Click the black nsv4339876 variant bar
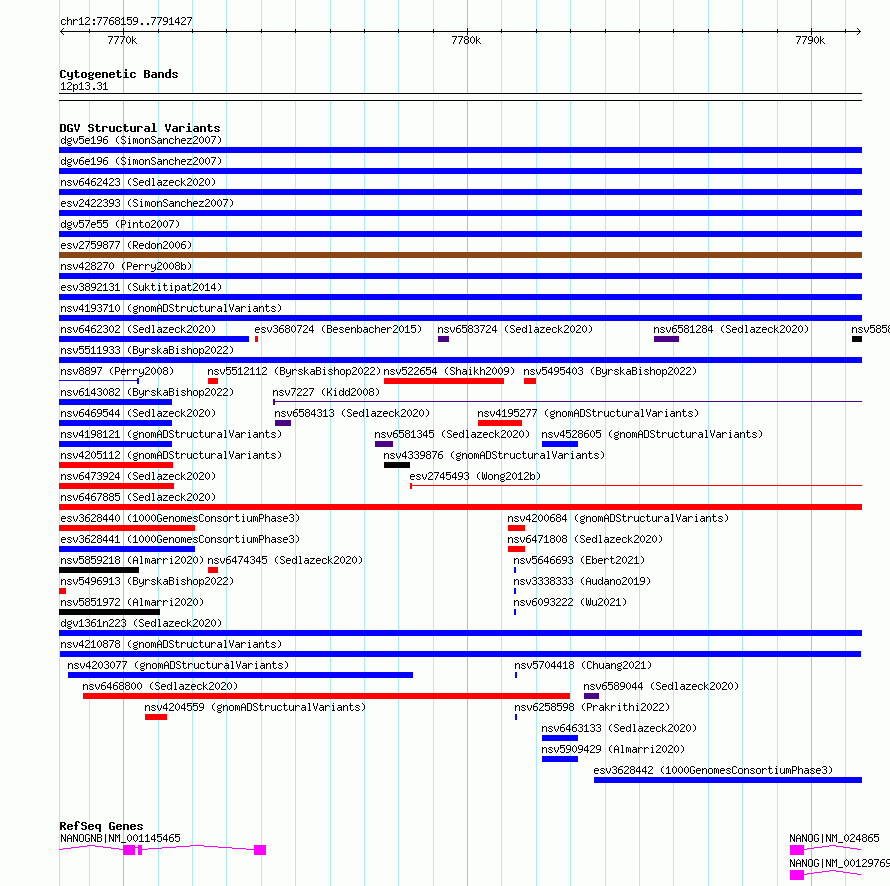The height and width of the screenshot is (886, 890). 397,465
